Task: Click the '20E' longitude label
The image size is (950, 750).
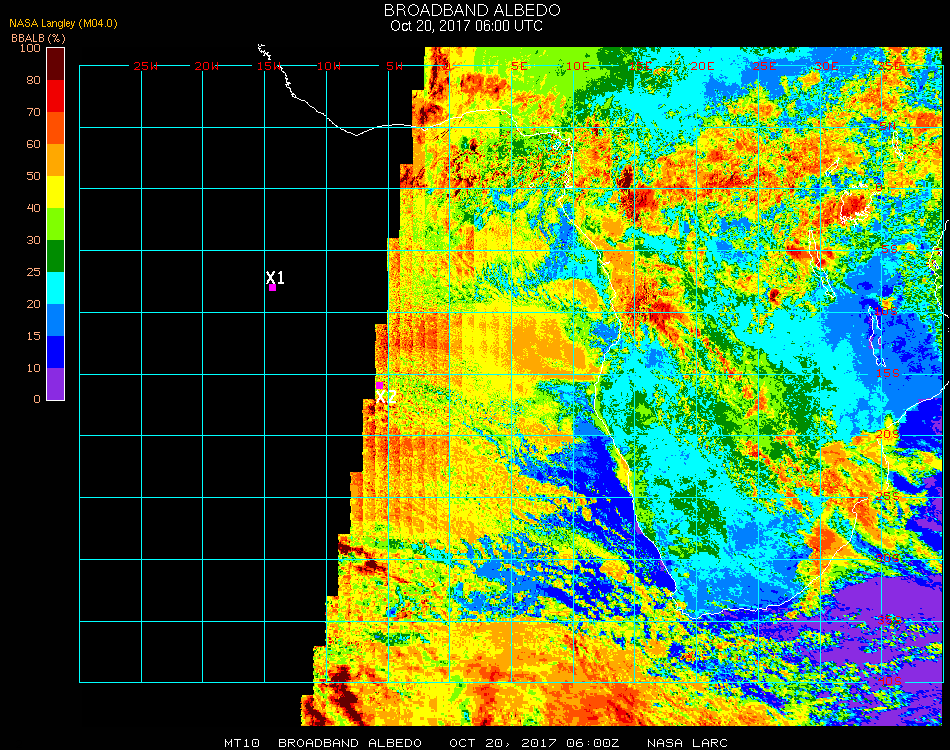Action: coord(702,66)
